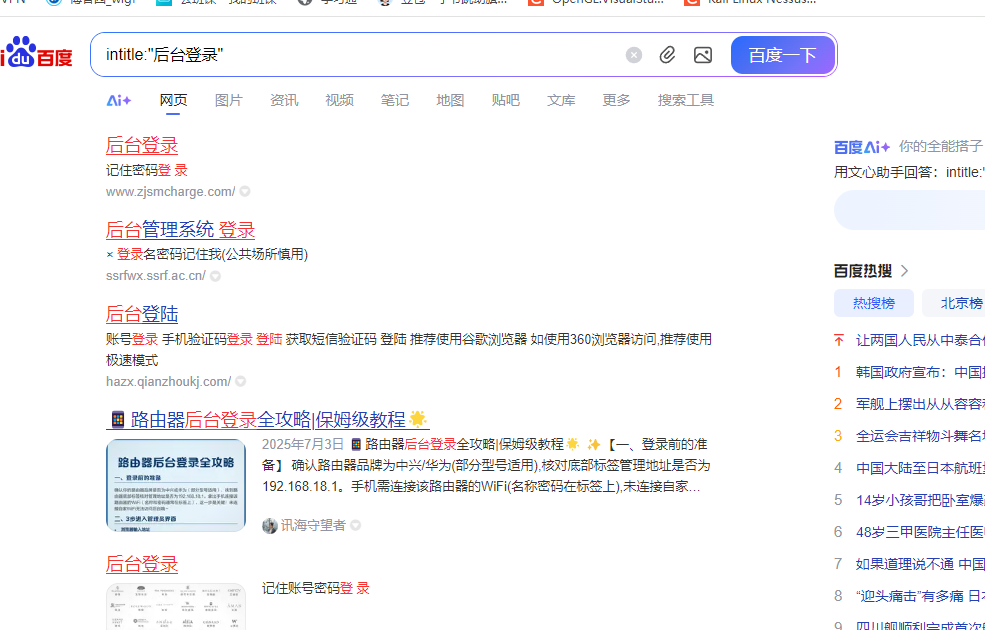Image resolution: width=985 pixels, height=630 pixels.
Task: Click the 百度热搜 heading
Action: tap(863, 271)
